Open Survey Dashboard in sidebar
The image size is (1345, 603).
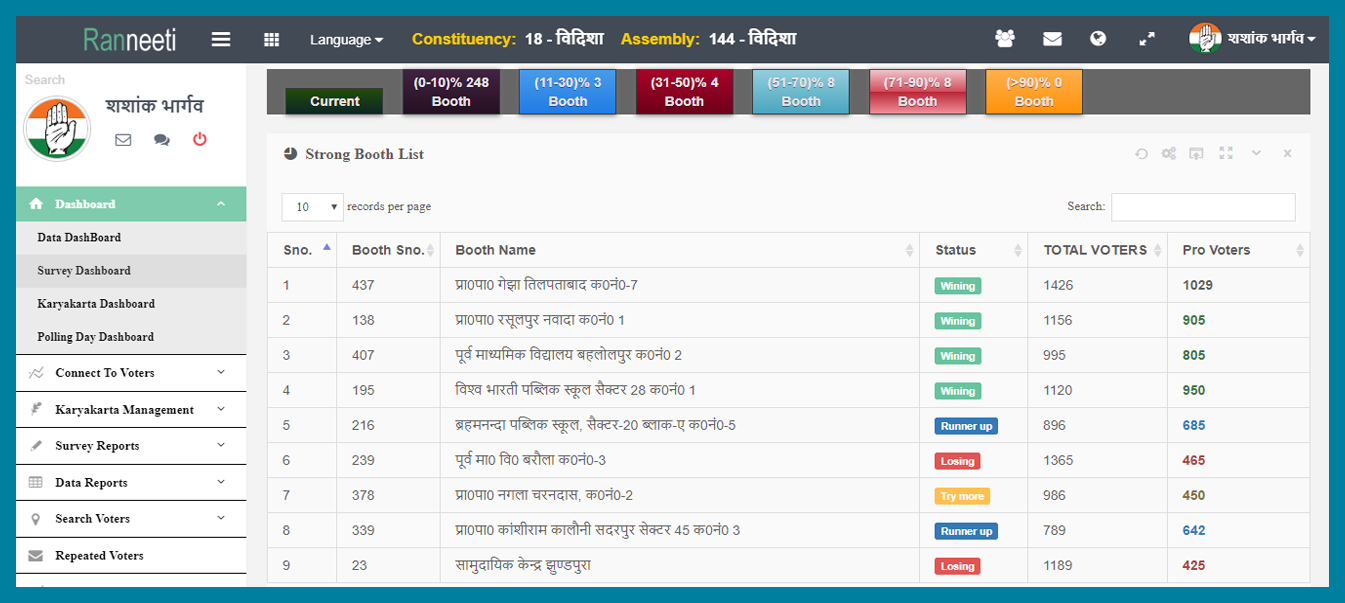[x=84, y=271]
